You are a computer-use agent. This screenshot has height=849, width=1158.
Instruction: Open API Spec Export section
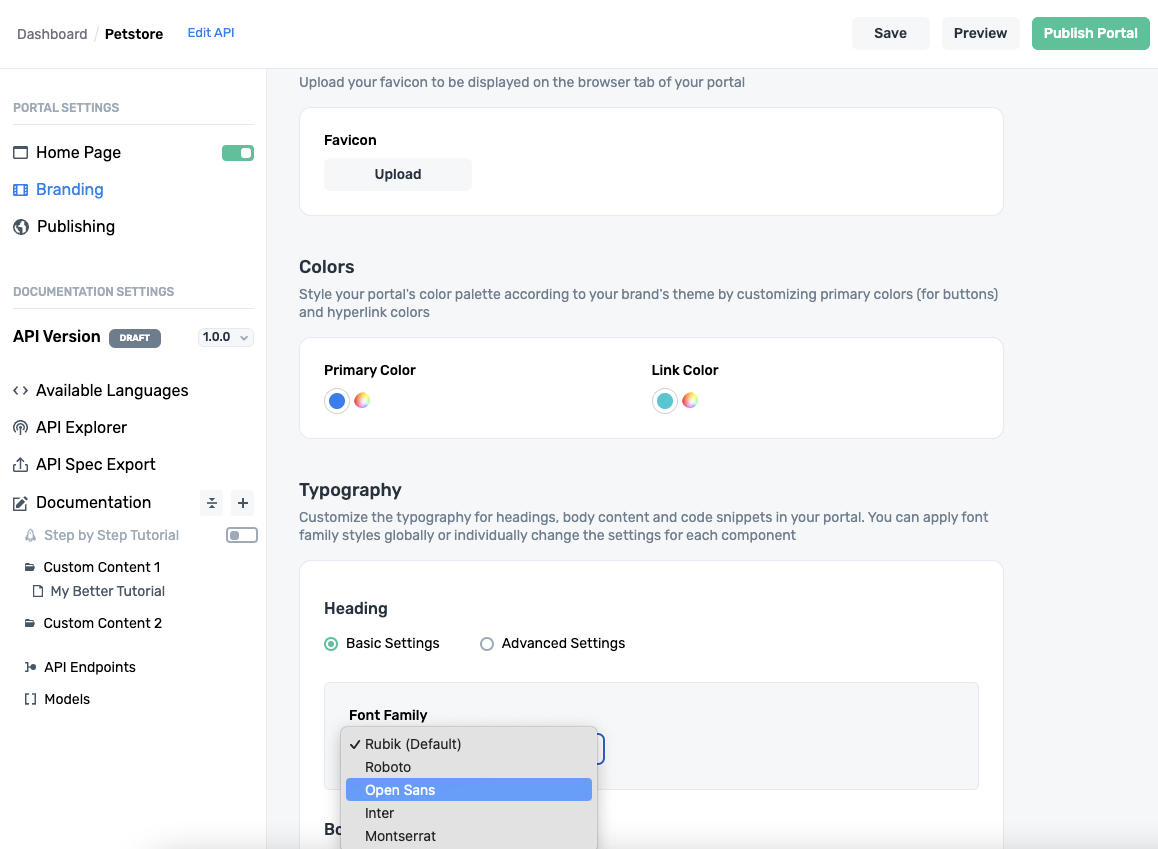point(96,464)
